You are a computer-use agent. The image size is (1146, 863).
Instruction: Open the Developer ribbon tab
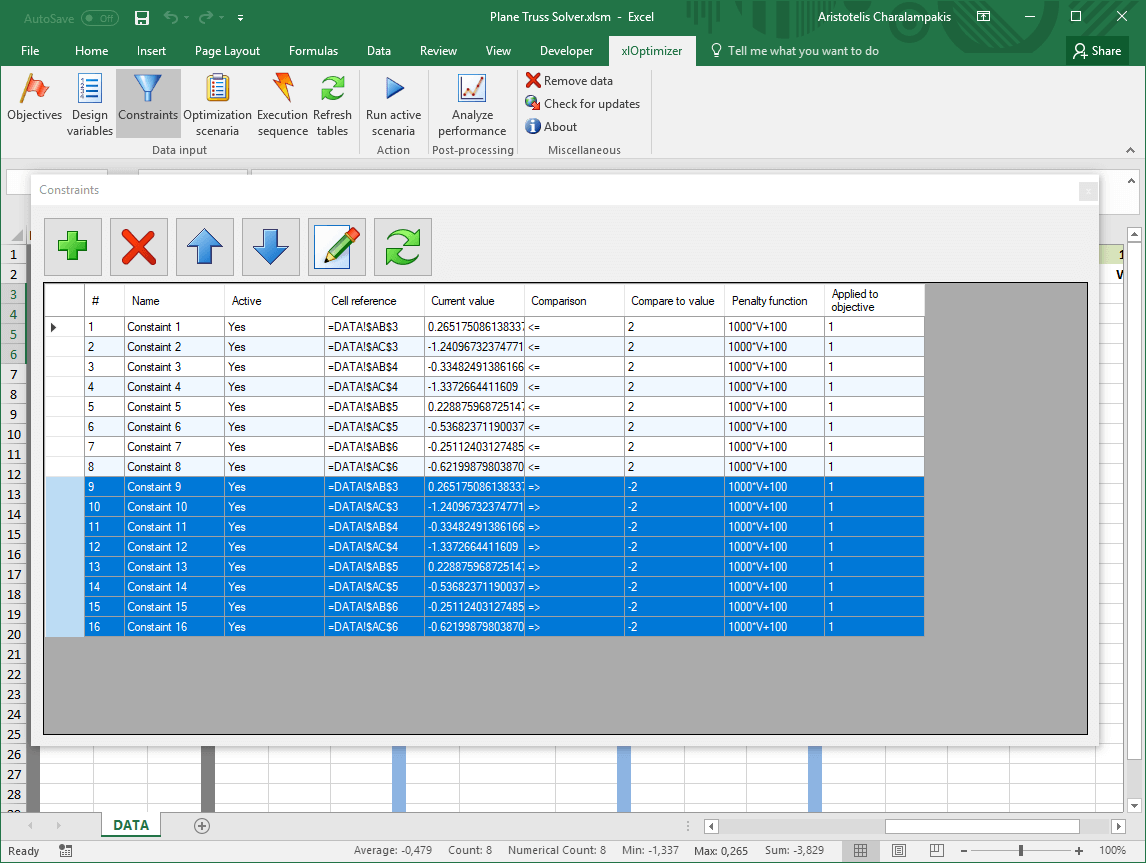[x=566, y=51]
